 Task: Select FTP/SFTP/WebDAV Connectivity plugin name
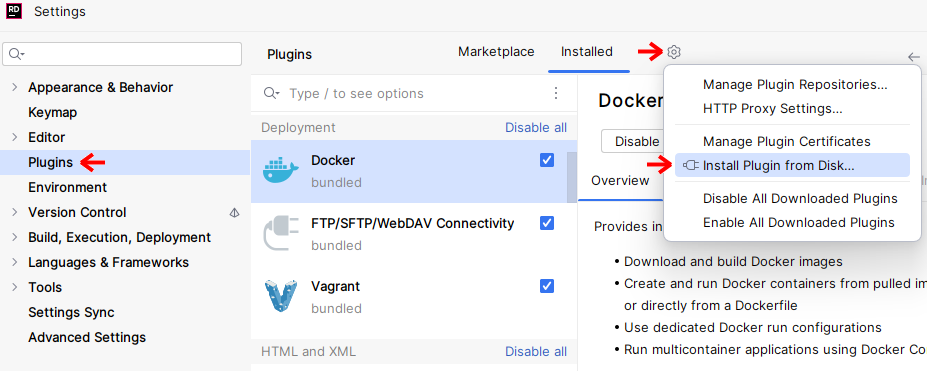click(413, 223)
